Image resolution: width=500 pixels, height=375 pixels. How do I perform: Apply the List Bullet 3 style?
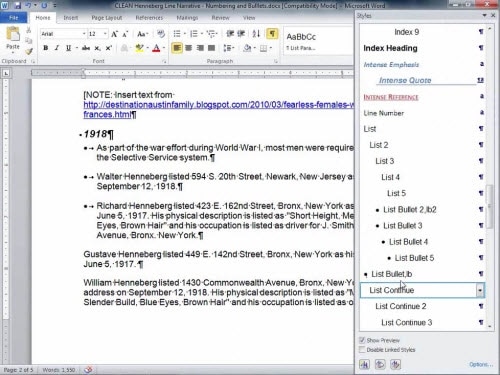click(x=422, y=226)
